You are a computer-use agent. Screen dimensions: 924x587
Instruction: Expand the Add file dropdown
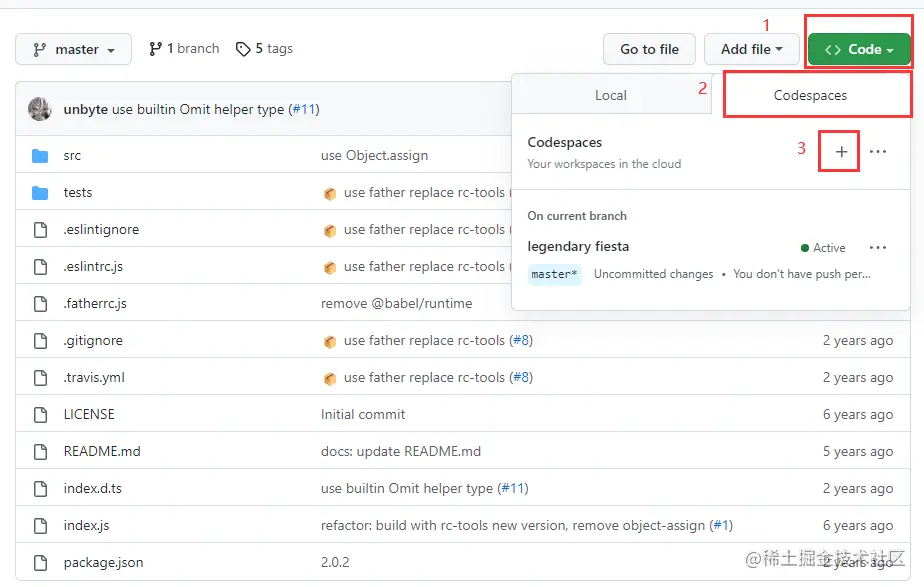(x=752, y=49)
